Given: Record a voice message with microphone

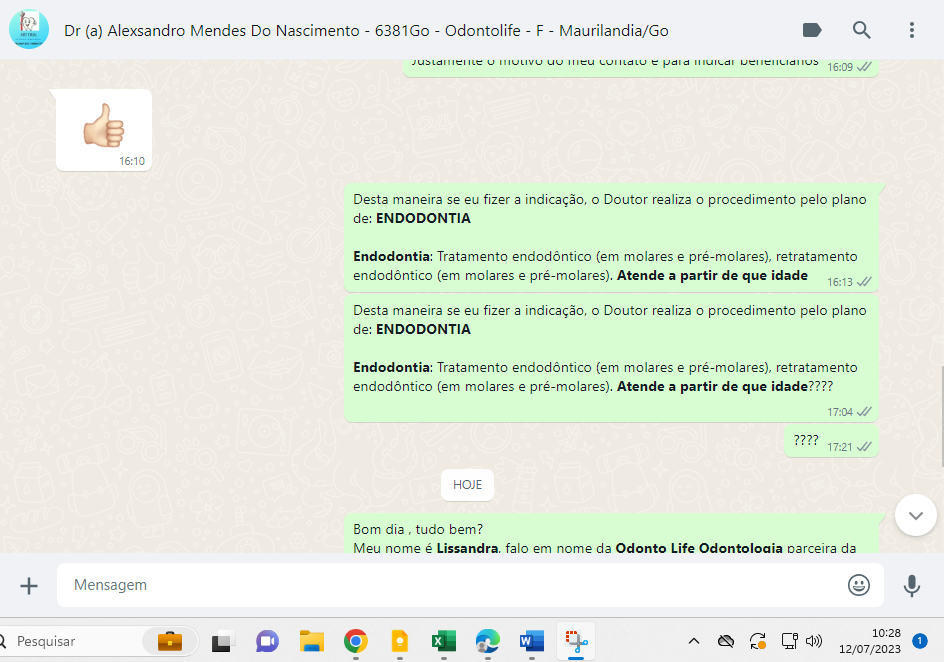Looking at the screenshot, I should click(x=911, y=586).
